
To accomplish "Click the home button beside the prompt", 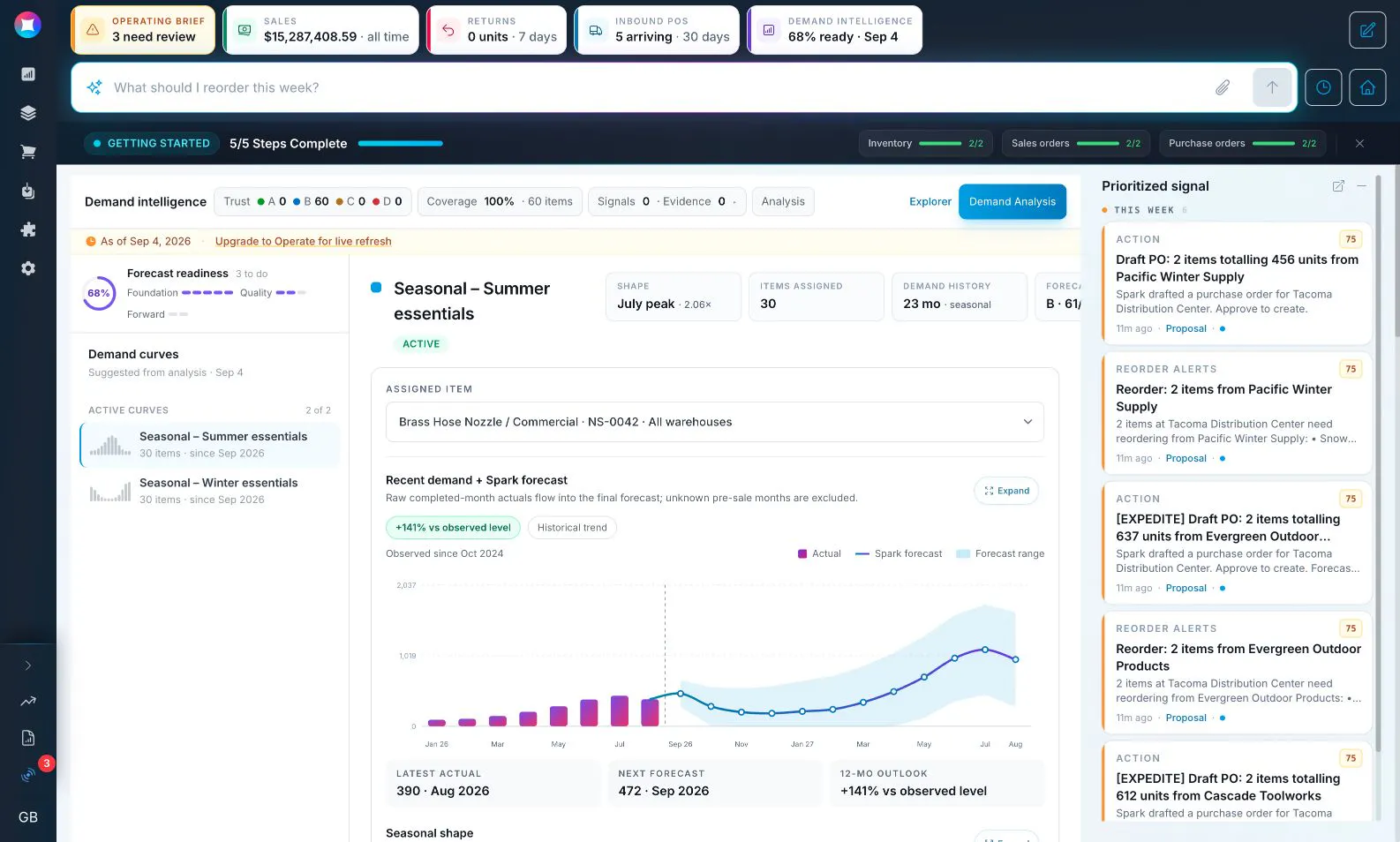I will (x=1367, y=87).
